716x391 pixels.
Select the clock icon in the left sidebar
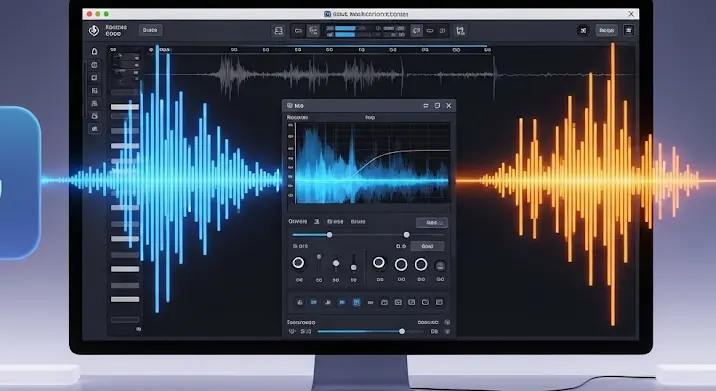point(95,65)
